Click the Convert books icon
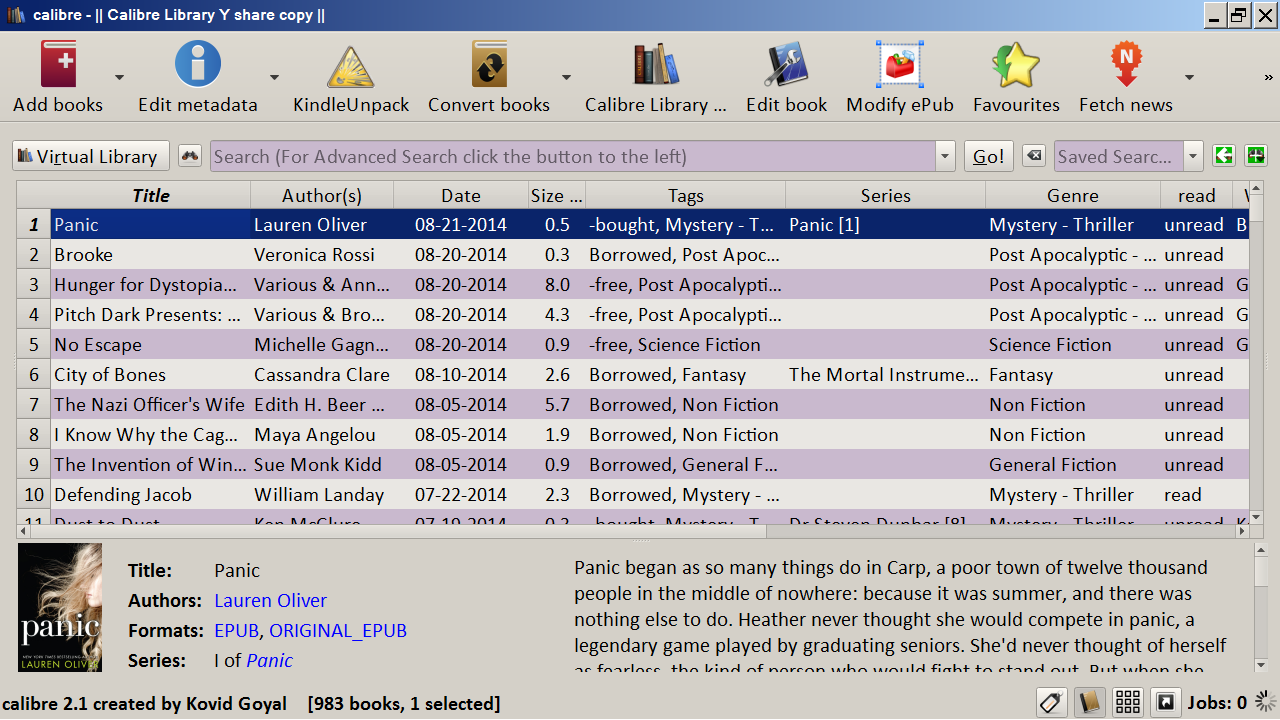The width and height of the screenshot is (1280, 720). (489, 65)
